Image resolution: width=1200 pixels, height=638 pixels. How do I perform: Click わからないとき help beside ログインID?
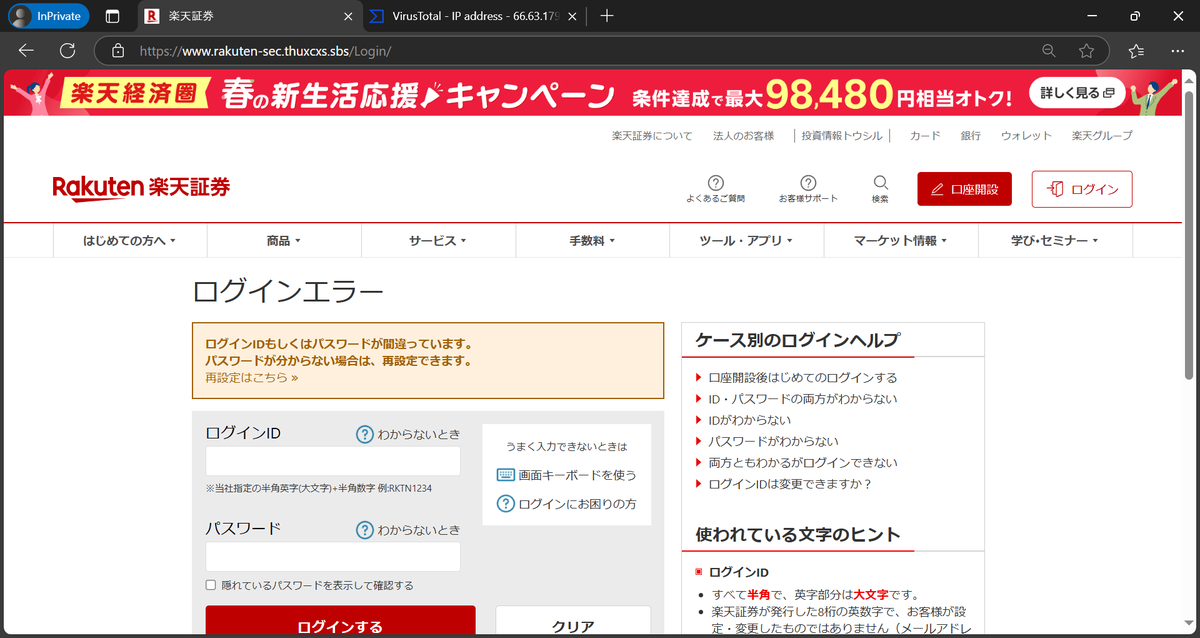point(409,434)
